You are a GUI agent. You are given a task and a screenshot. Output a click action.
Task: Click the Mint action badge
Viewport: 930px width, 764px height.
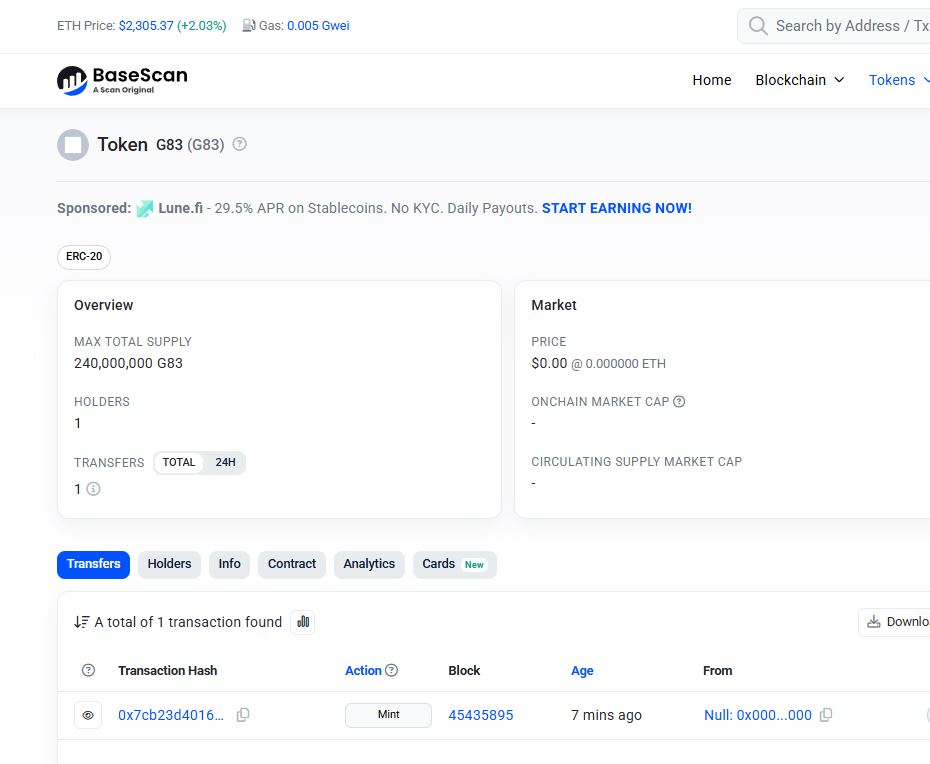click(388, 715)
